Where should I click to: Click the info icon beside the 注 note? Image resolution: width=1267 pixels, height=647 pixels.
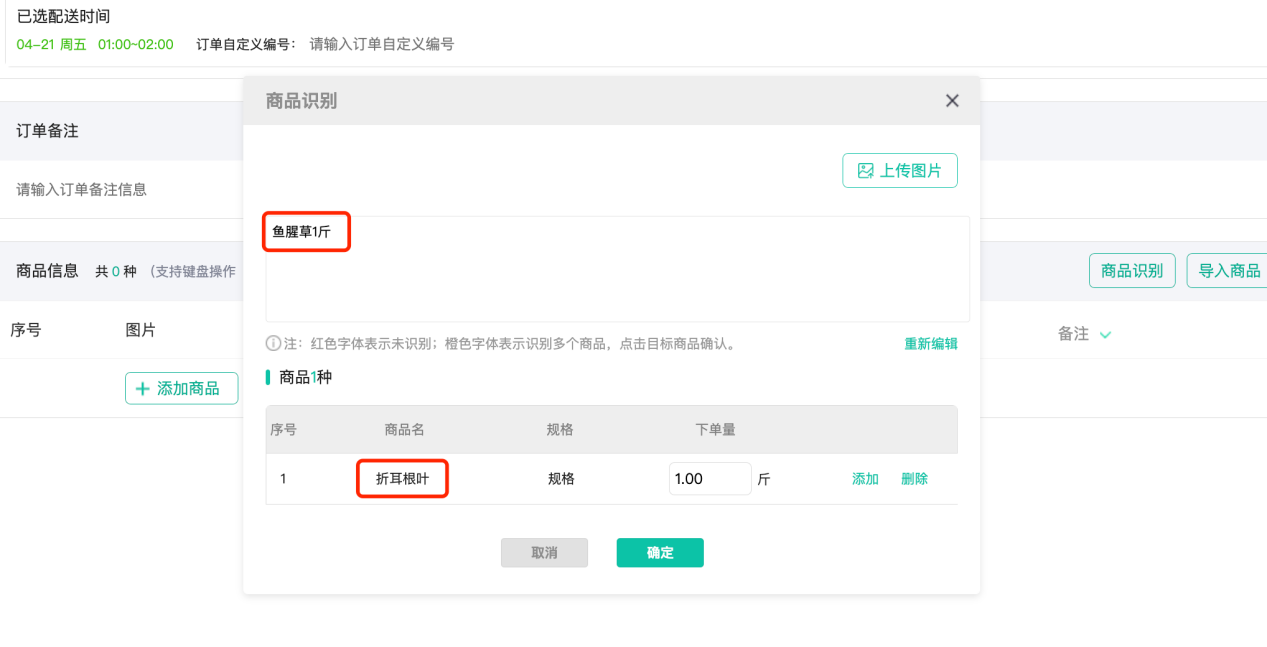(x=273, y=344)
